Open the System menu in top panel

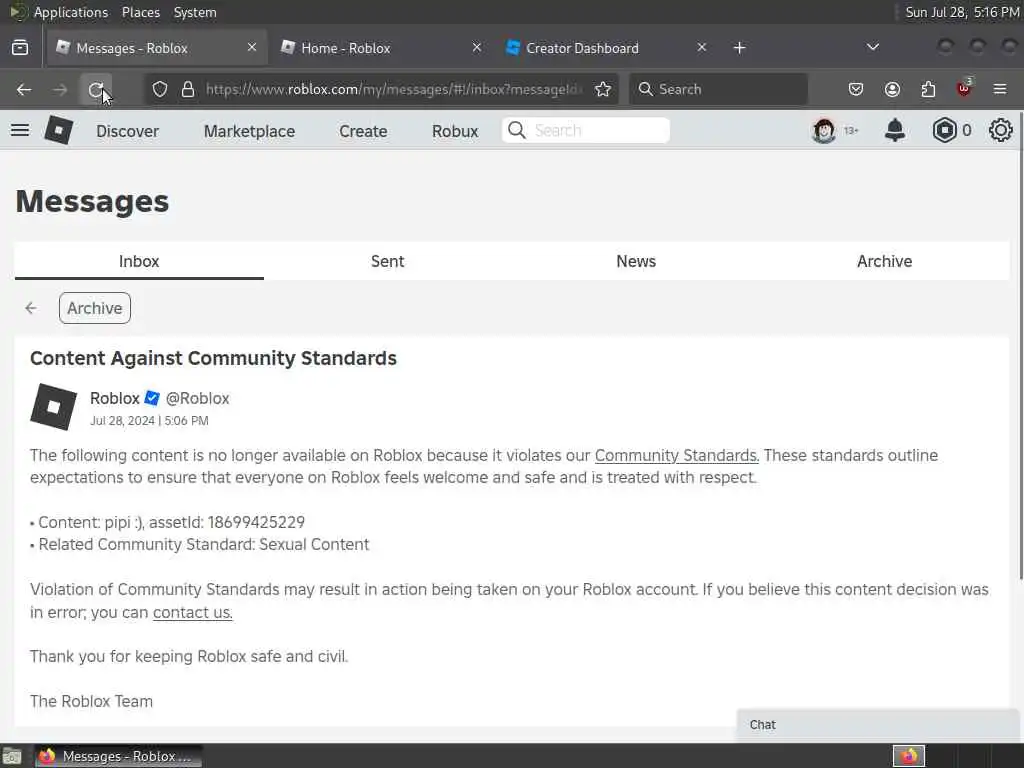pyautogui.click(x=195, y=12)
